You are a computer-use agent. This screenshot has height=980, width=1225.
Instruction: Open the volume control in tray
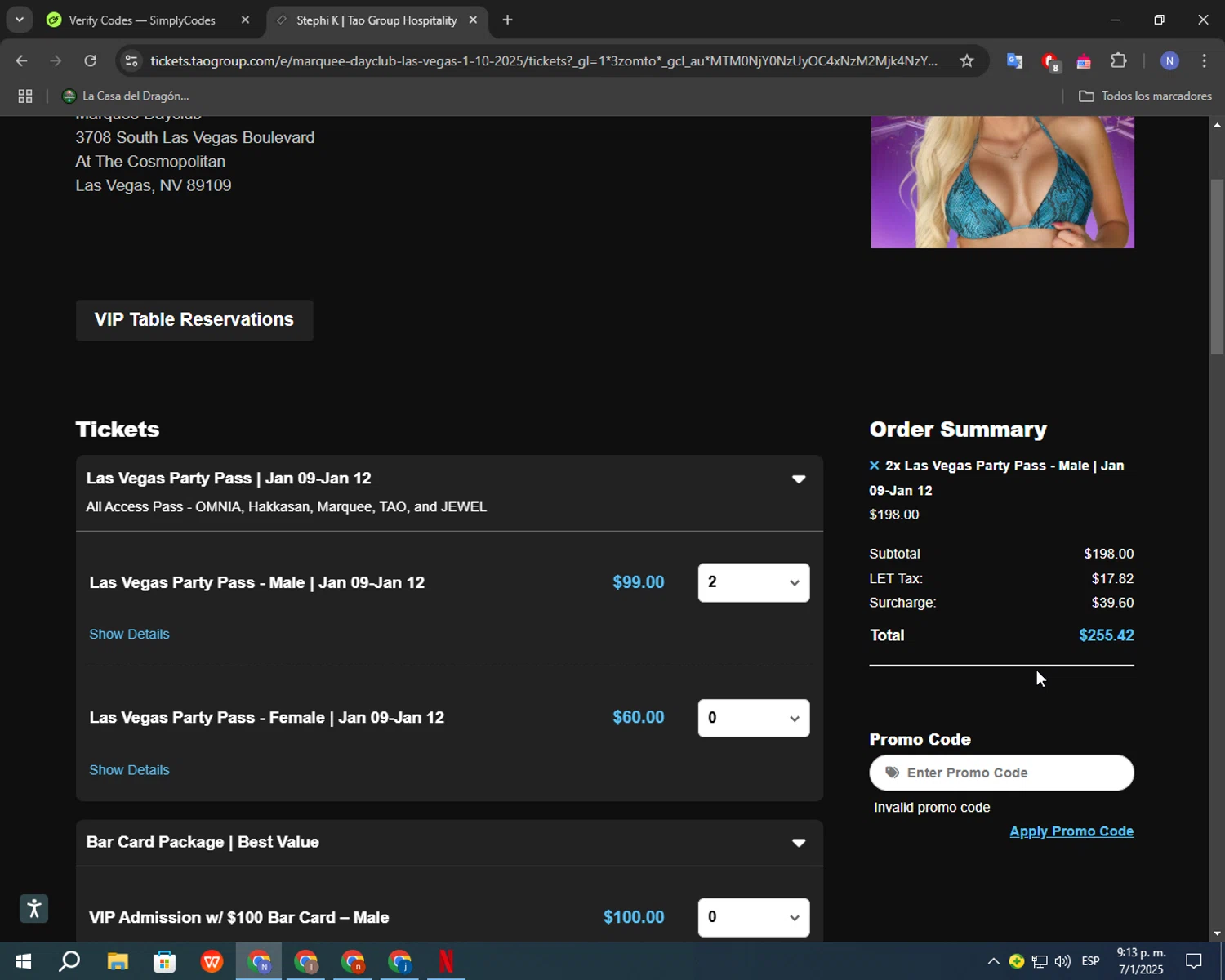[x=1062, y=961]
